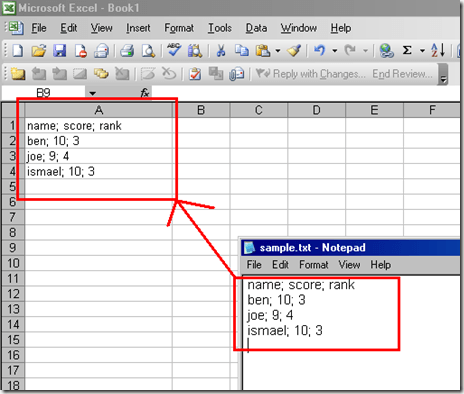Open the Window menu
464x394 pixels.
(x=299, y=28)
